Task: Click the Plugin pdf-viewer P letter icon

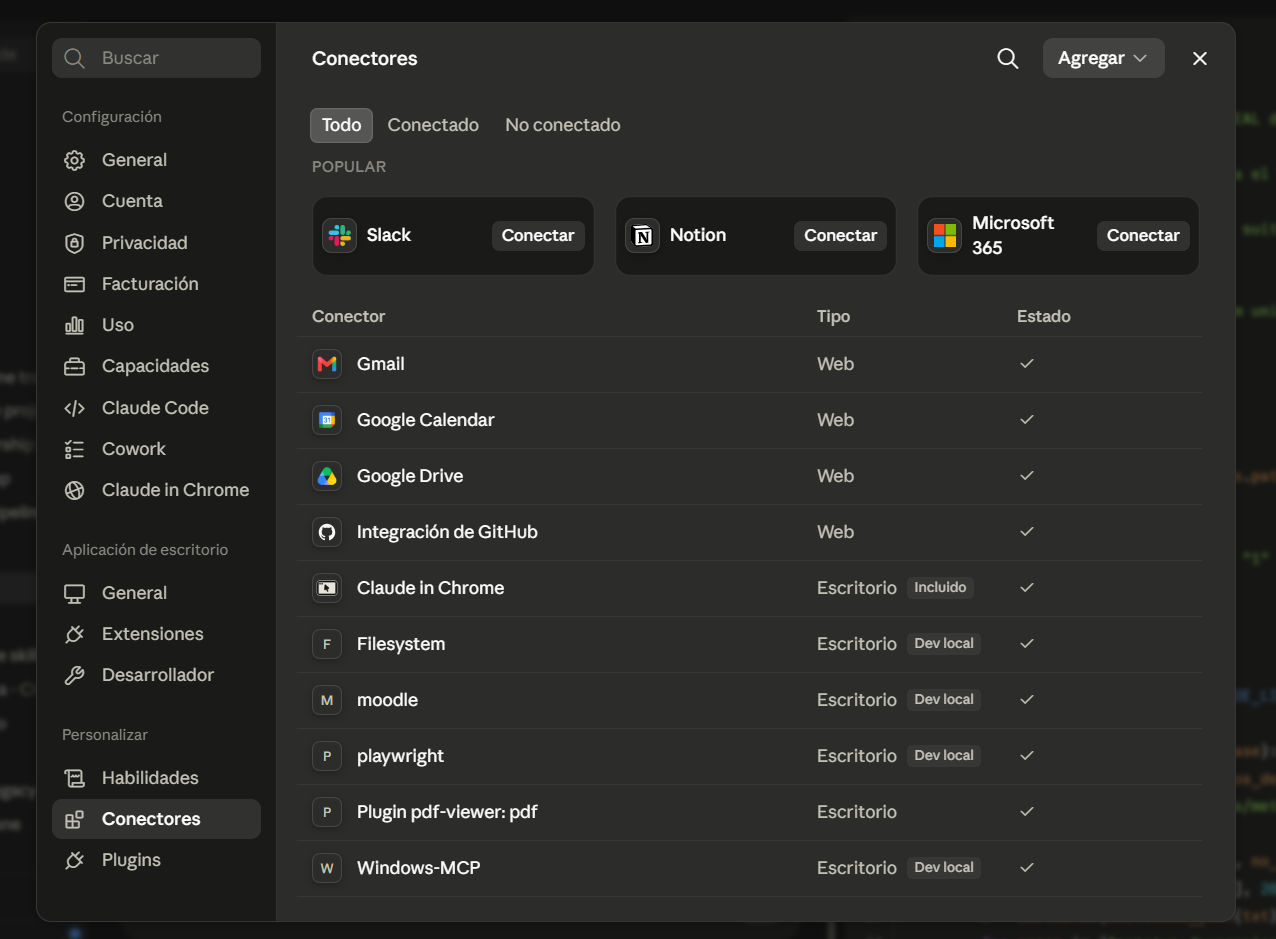Action: pos(327,812)
